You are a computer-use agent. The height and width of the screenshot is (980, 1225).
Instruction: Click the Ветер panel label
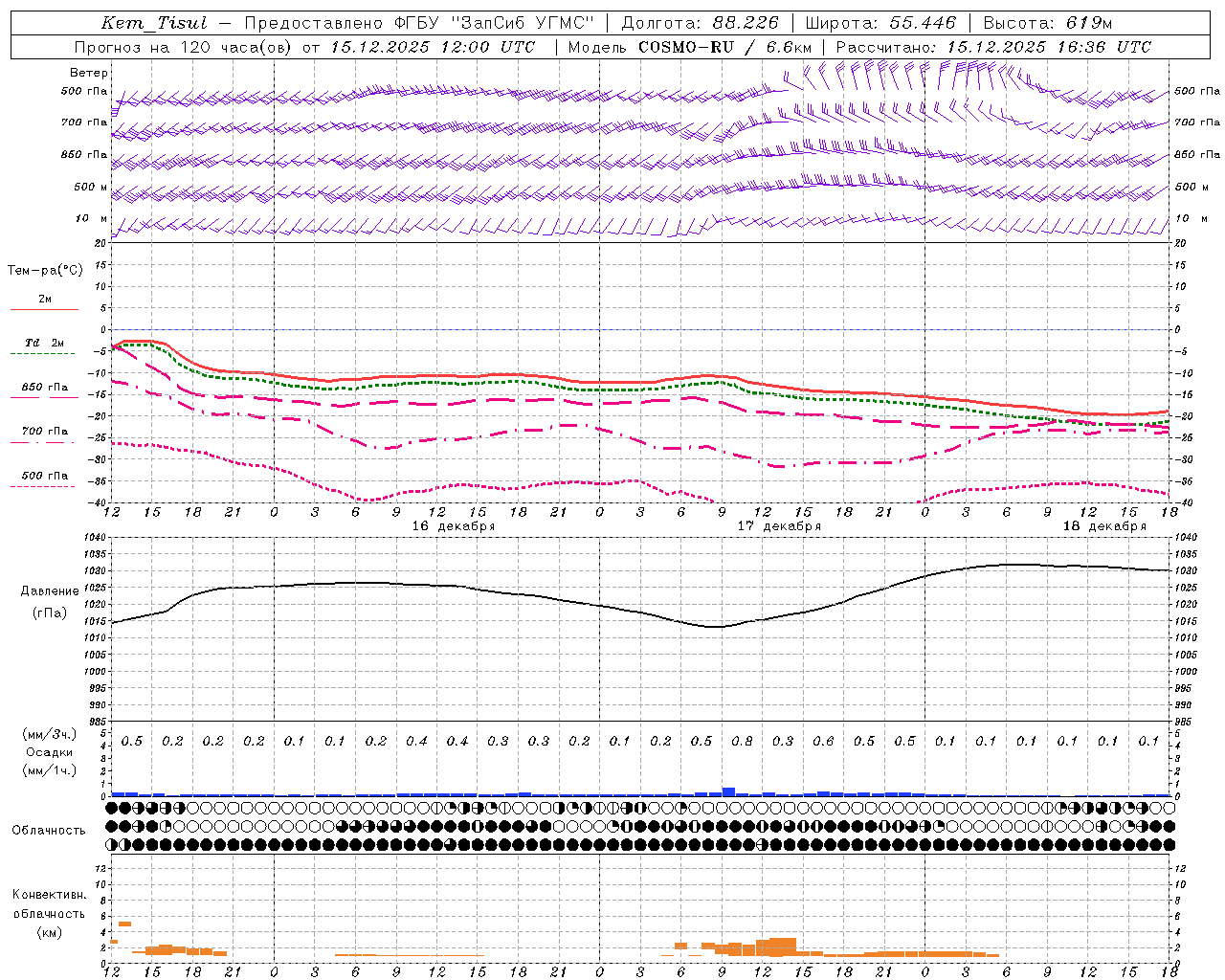coord(89,73)
